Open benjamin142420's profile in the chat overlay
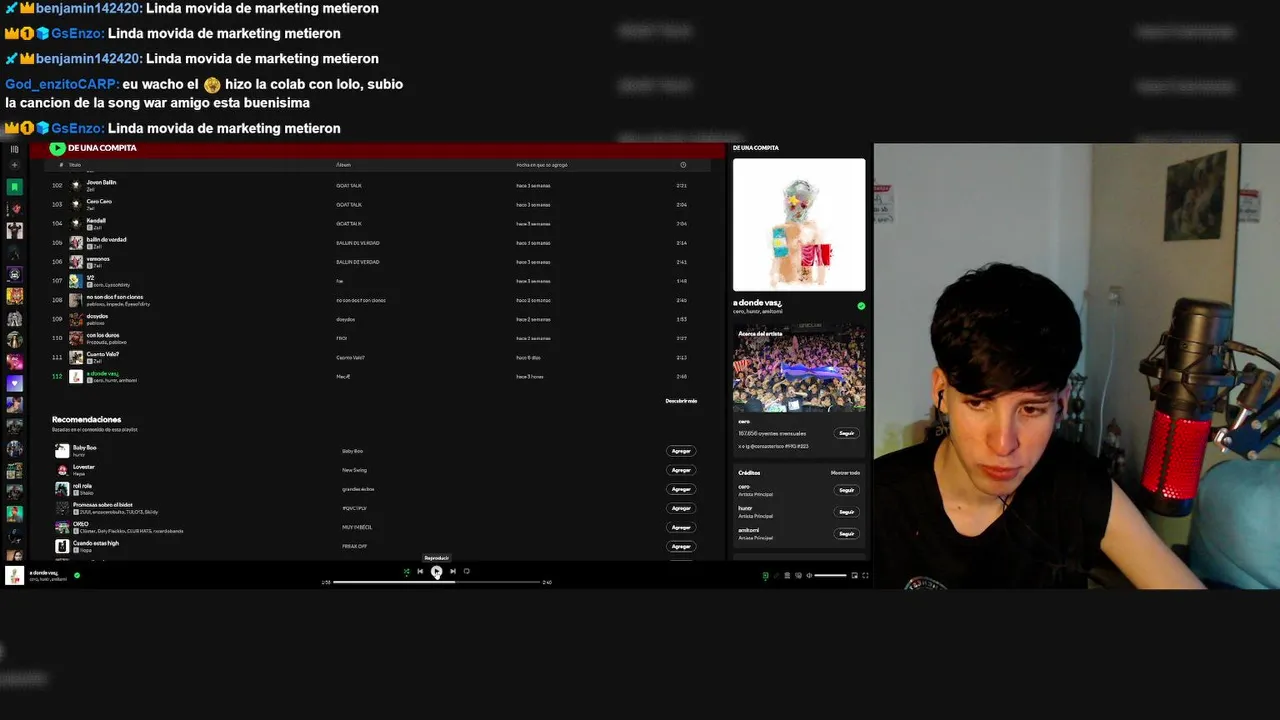 pyautogui.click(x=89, y=8)
